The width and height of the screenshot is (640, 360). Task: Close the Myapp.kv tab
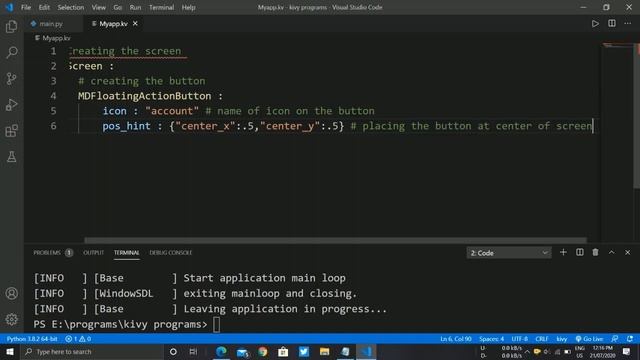pos(135,24)
